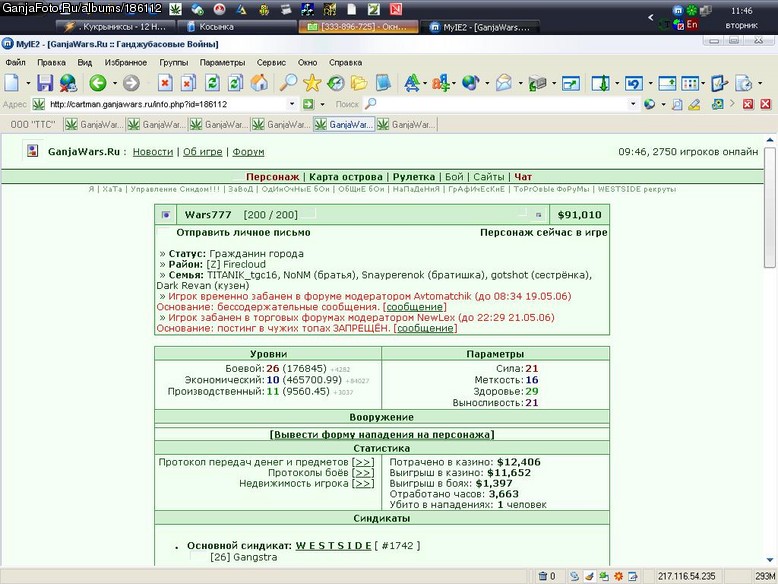Go back with the green arrow button
The width and height of the screenshot is (778, 584).
98,83
